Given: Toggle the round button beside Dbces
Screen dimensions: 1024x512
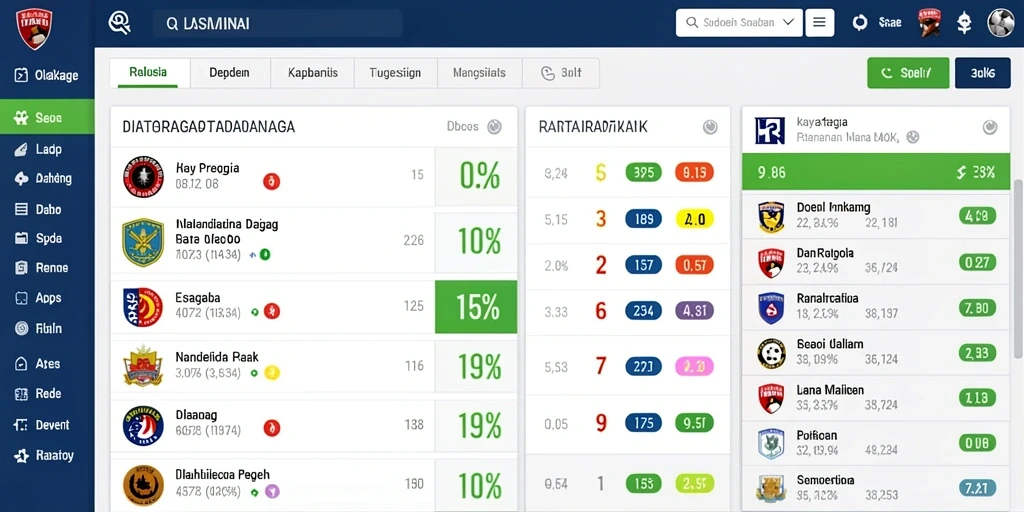Looking at the screenshot, I should 495,127.
